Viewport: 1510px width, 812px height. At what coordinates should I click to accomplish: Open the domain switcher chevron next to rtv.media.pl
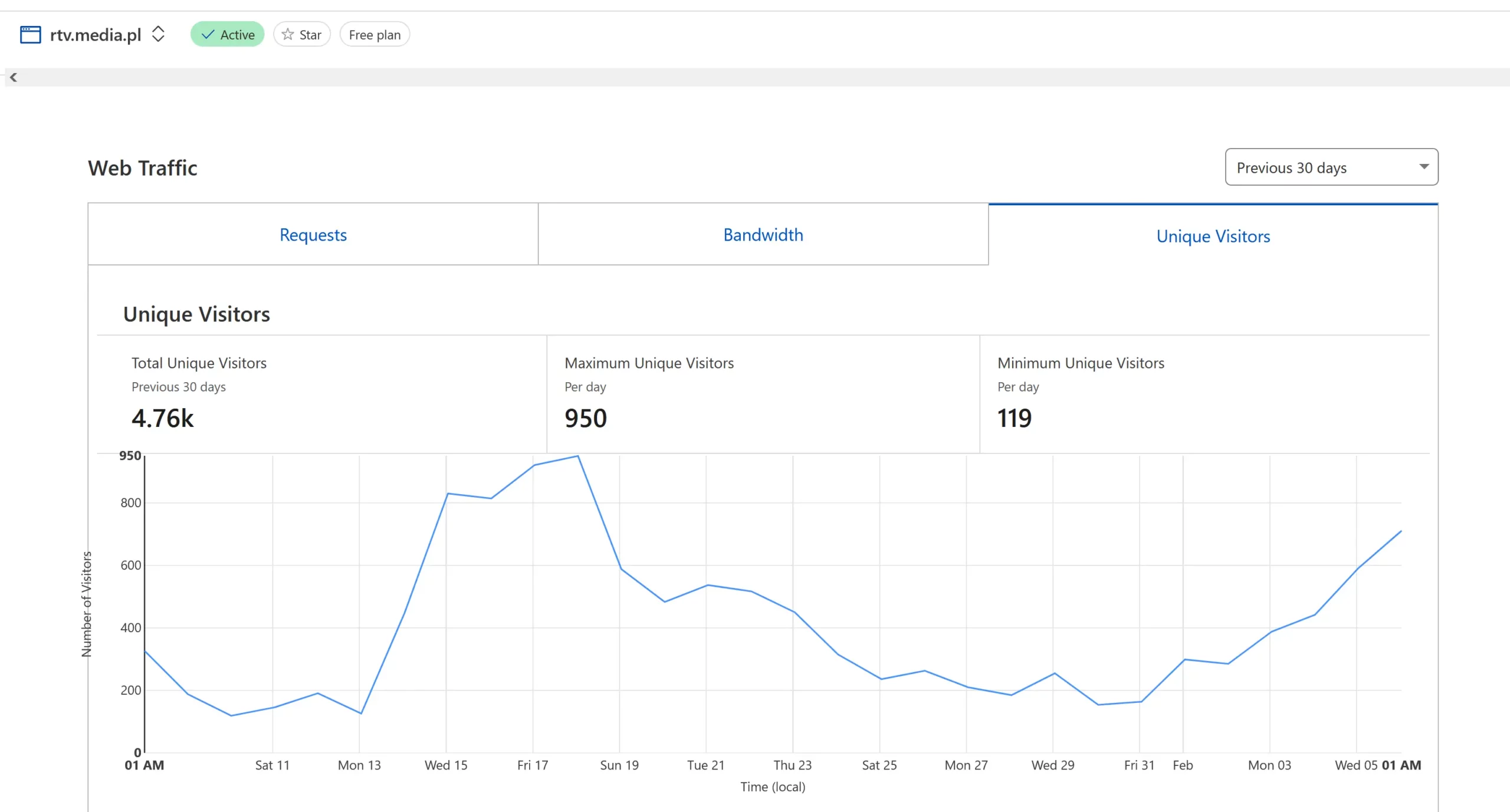[157, 34]
